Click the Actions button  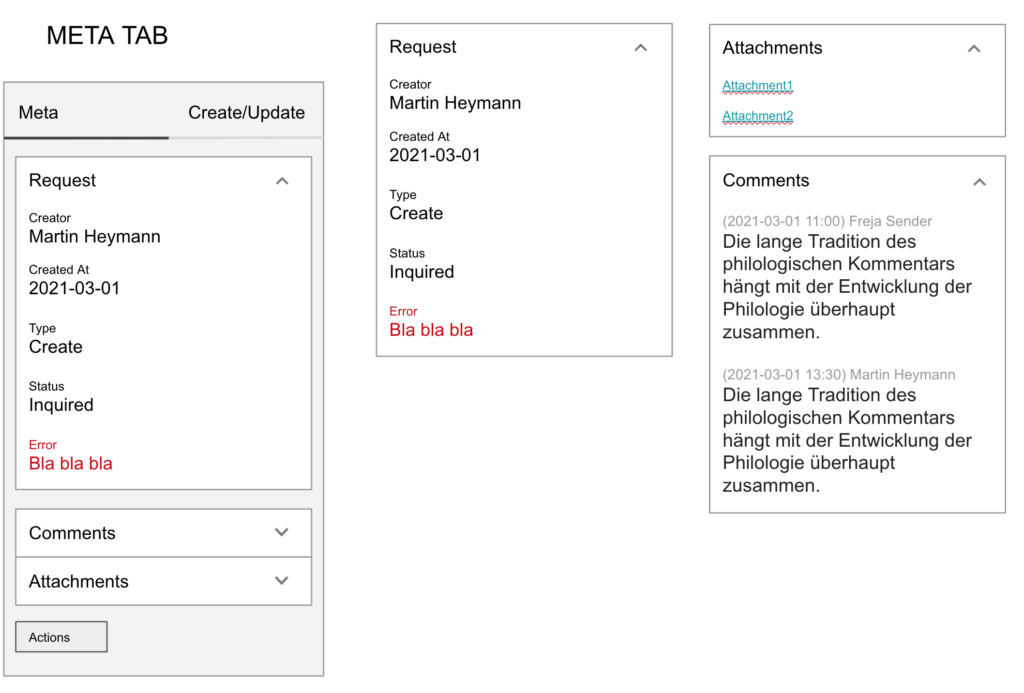(61, 637)
